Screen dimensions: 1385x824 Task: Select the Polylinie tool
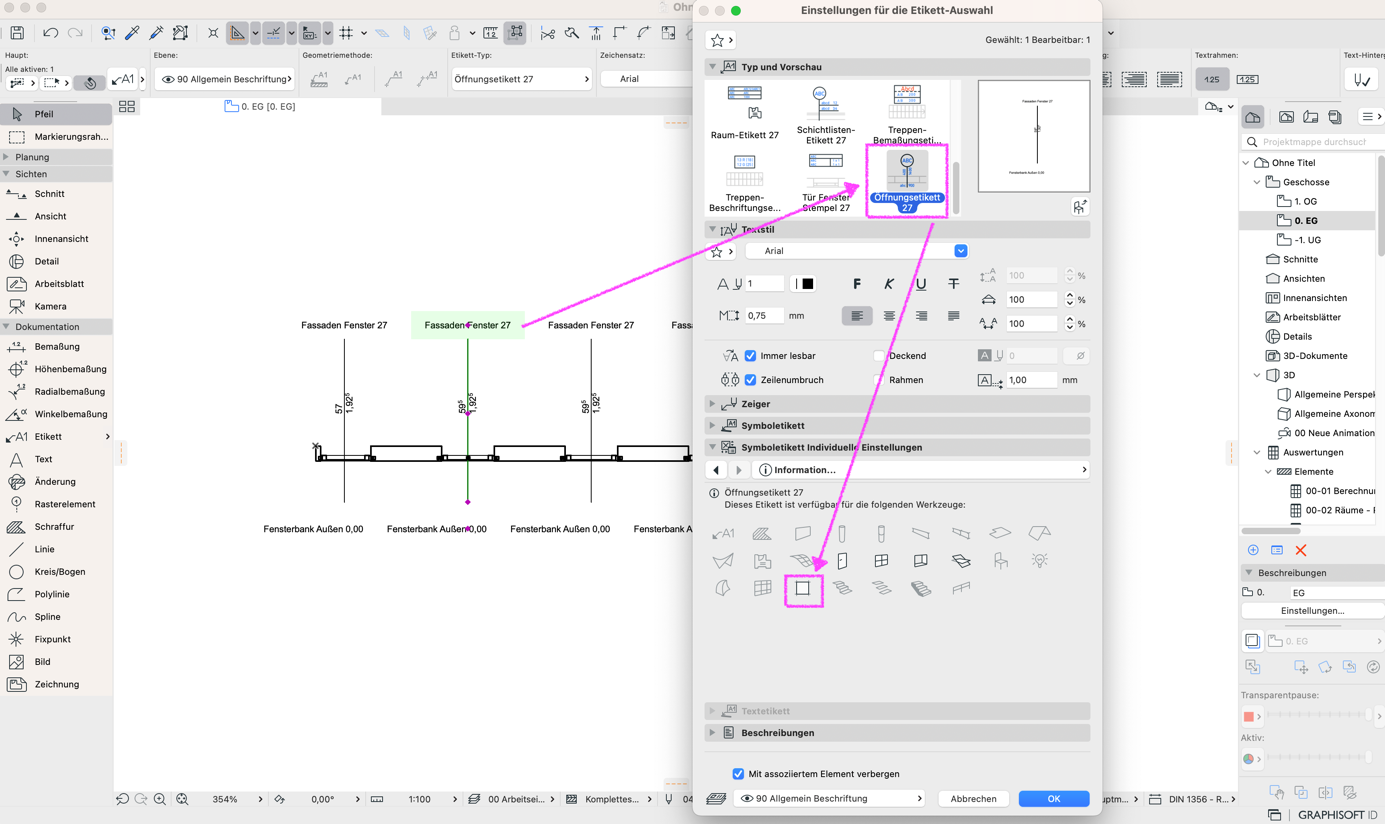[56, 594]
